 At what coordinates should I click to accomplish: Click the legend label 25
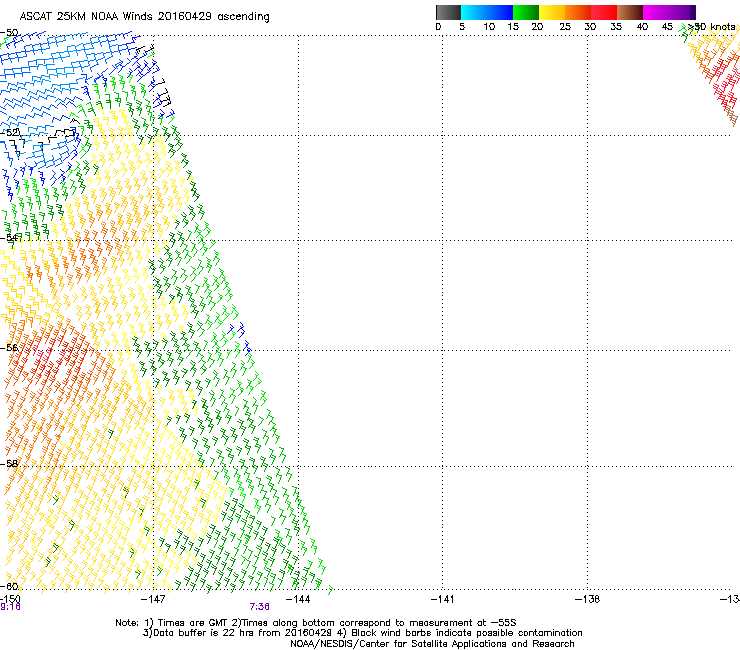564,27
